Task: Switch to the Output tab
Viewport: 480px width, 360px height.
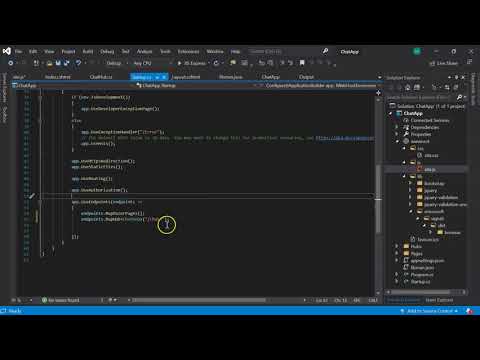Action: [x=306, y=77]
